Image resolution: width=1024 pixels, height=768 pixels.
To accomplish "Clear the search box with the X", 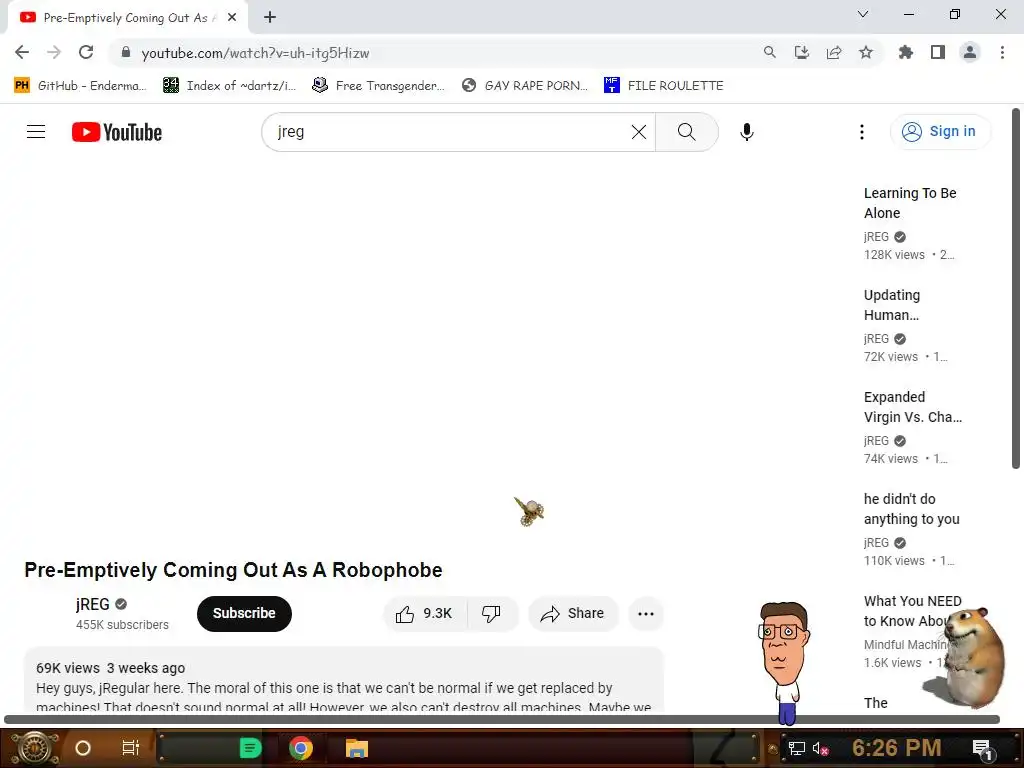I will click(639, 132).
